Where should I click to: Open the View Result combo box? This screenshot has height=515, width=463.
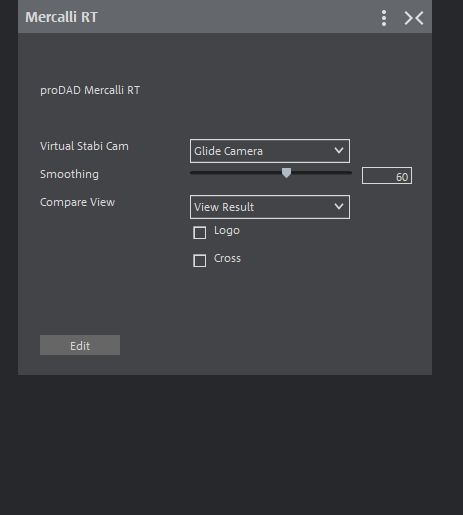point(270,207)
